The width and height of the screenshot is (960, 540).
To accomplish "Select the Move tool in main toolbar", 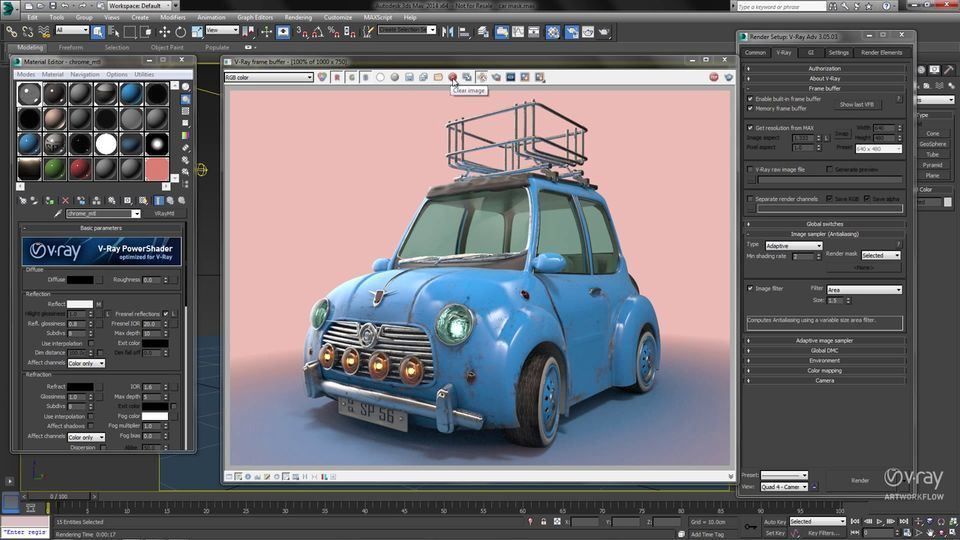I will 164,31.
